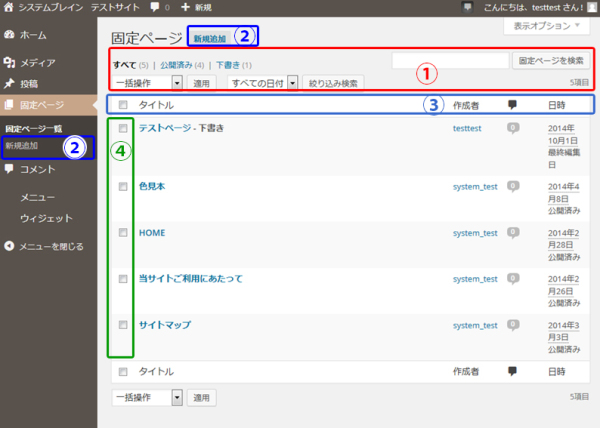Open メニュー in the left sidebar
The height and width of the screenshot is (428, 600).
[38, 197]
